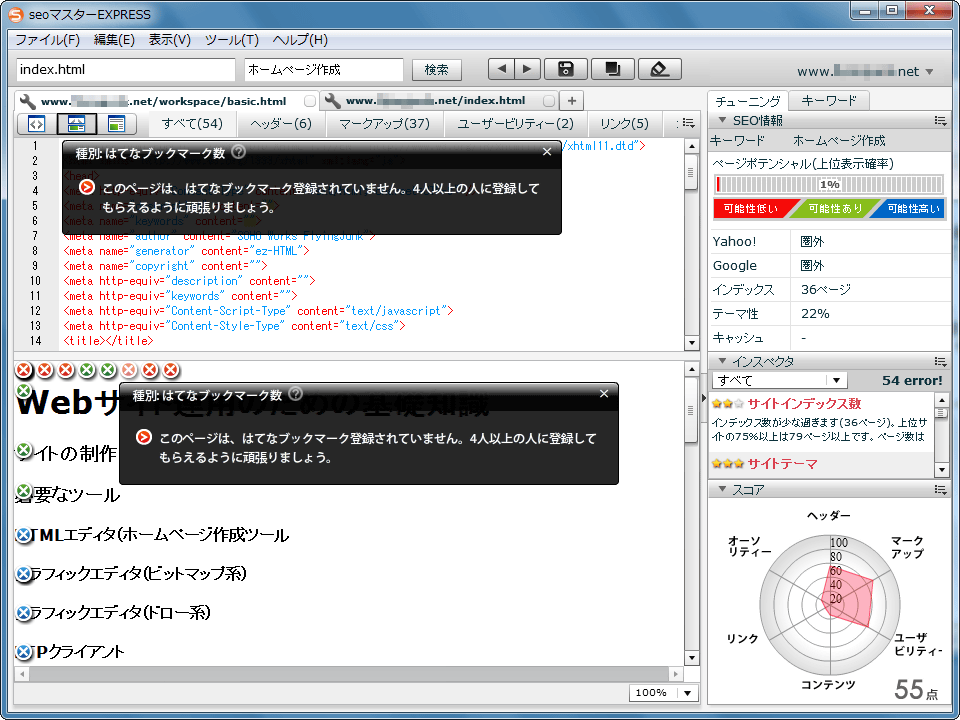Screen dimensions: 960x720
Task: Switch to the page preview view icon
Action: [116, 124]
